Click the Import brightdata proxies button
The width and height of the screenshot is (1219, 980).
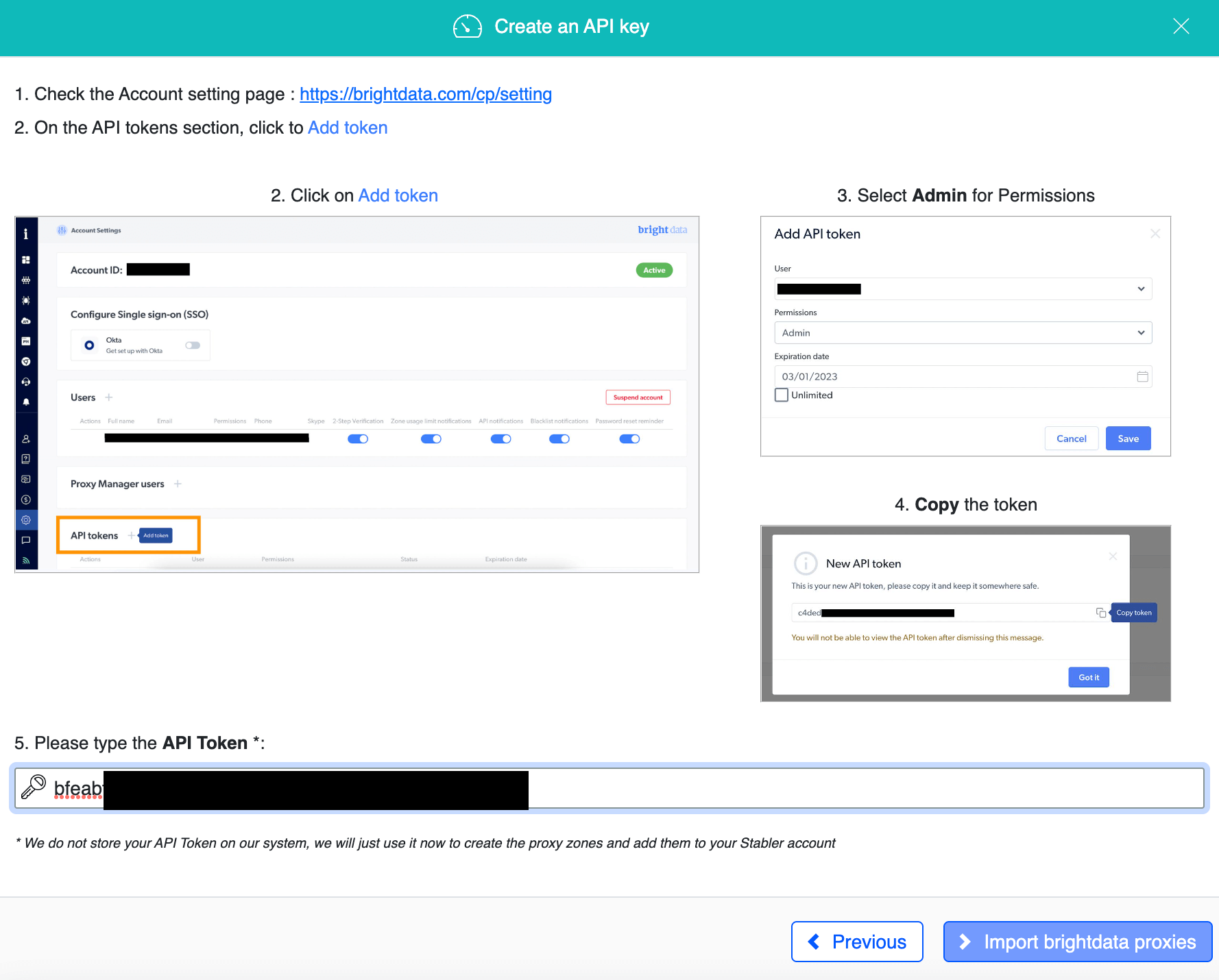[1076, 942]
